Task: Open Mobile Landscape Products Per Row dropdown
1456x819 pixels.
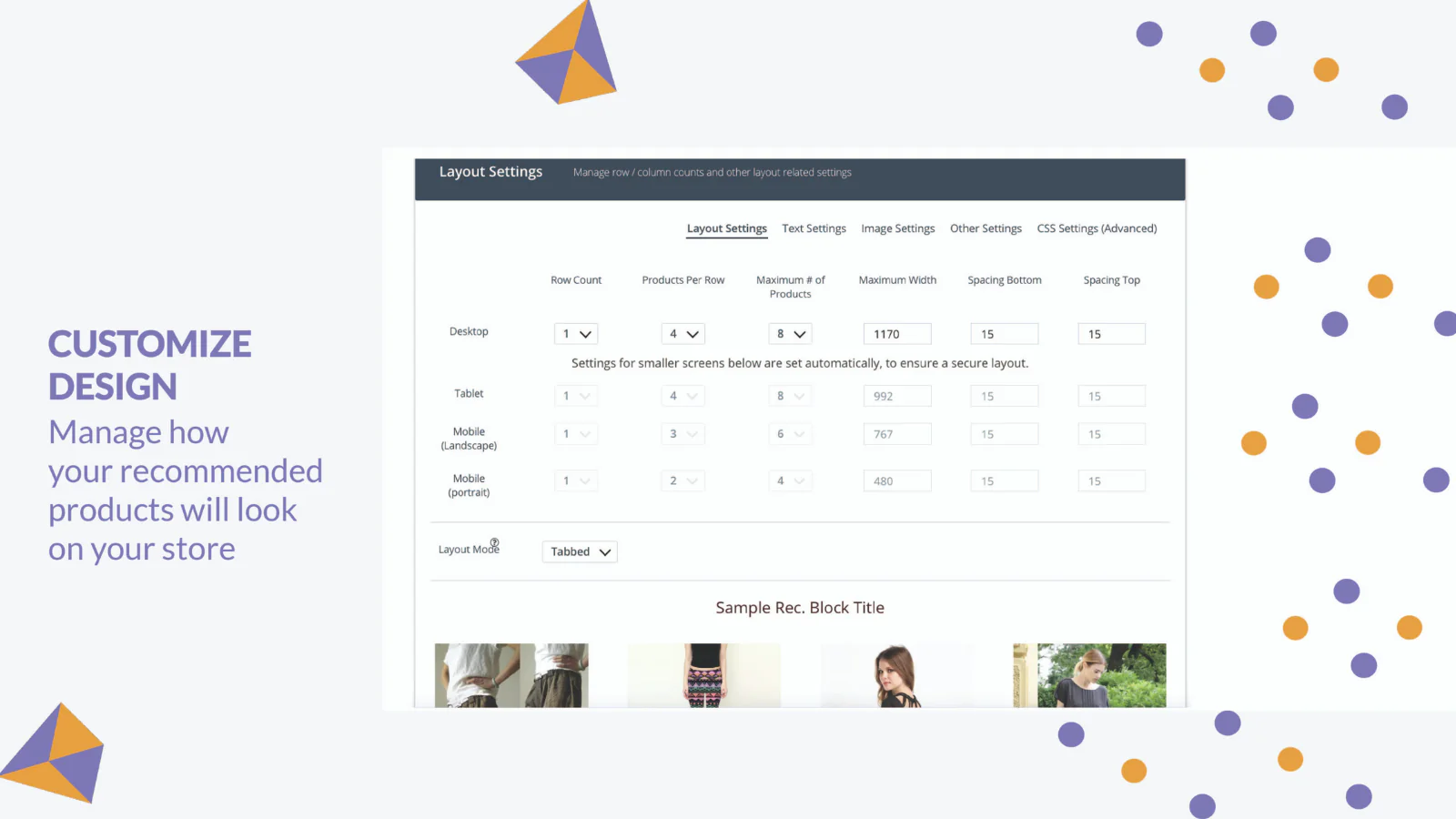Action: click(682, 434)
